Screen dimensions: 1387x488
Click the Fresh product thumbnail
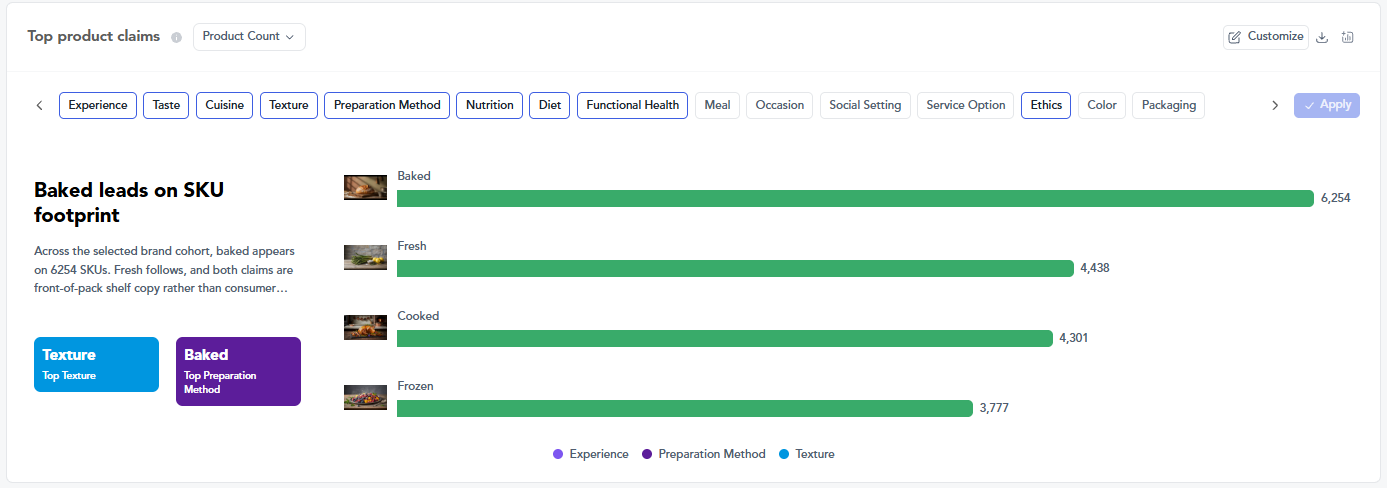tap(365, 258)
